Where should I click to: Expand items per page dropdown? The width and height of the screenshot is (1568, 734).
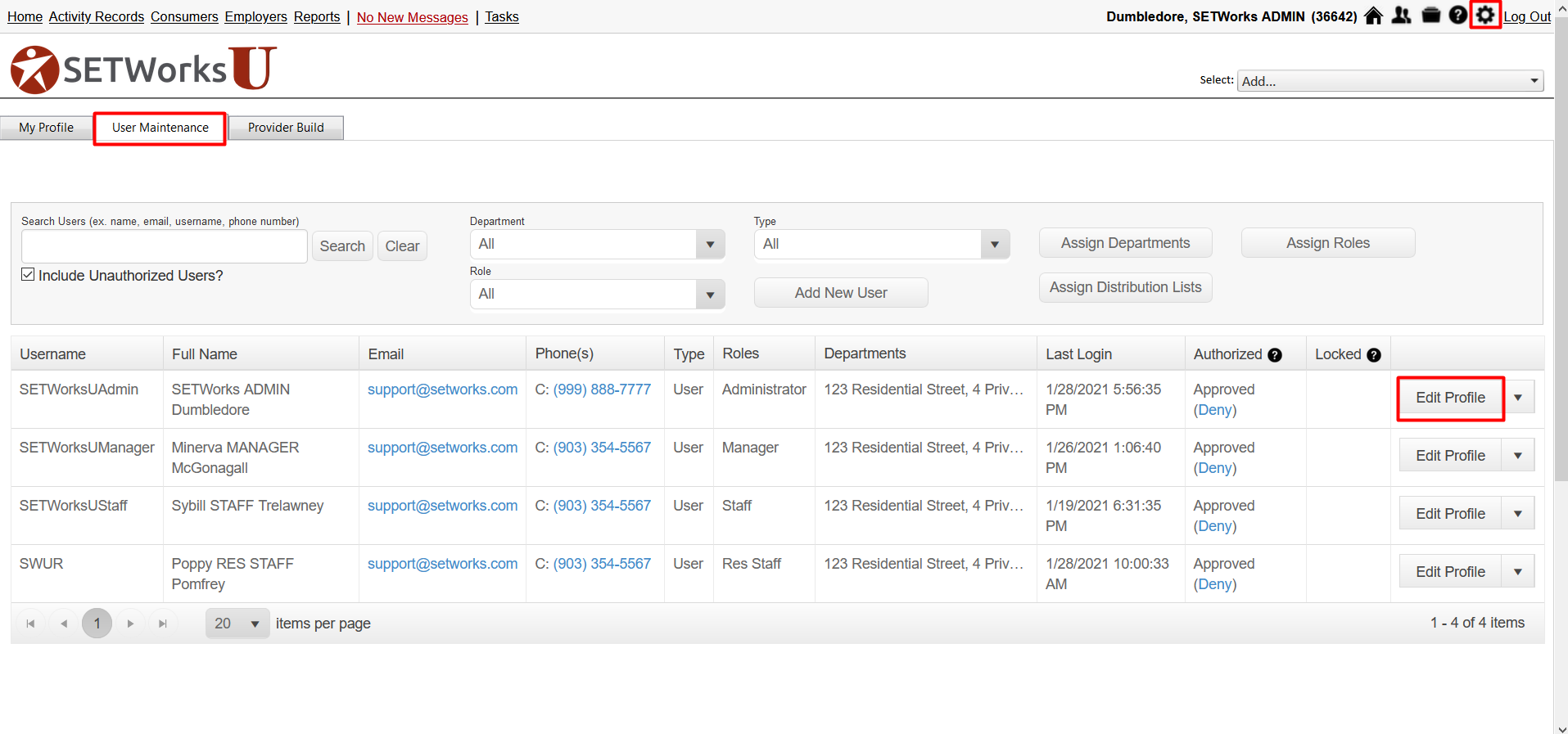pos(237,624)
